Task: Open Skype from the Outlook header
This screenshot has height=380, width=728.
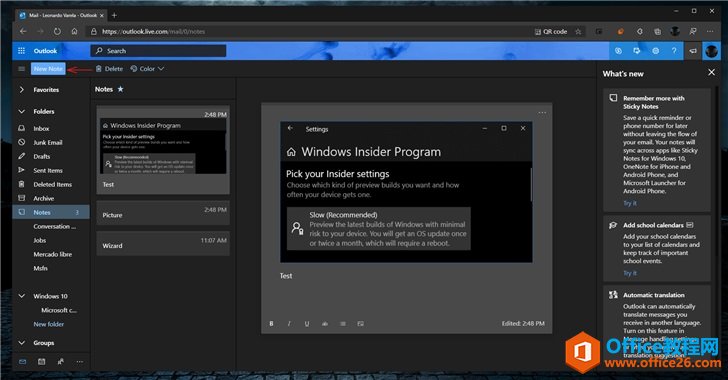Action: click(618, 51)
